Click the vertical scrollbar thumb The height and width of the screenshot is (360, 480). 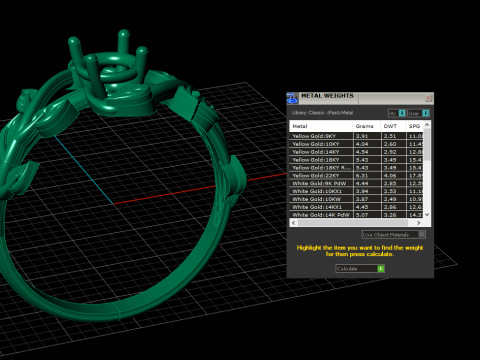pos(427,144)
